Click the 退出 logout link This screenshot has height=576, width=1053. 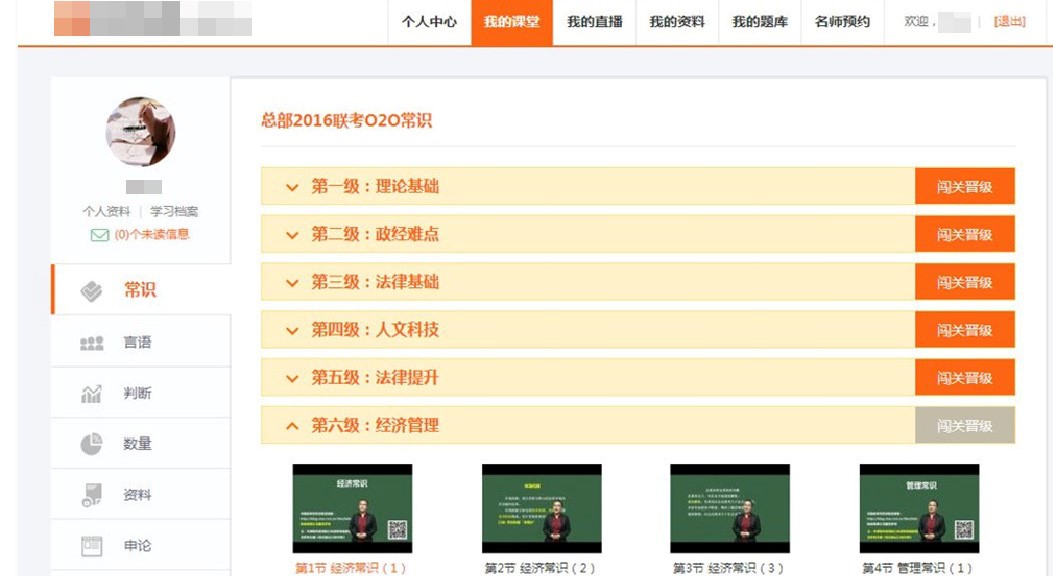pos(1009,21)
